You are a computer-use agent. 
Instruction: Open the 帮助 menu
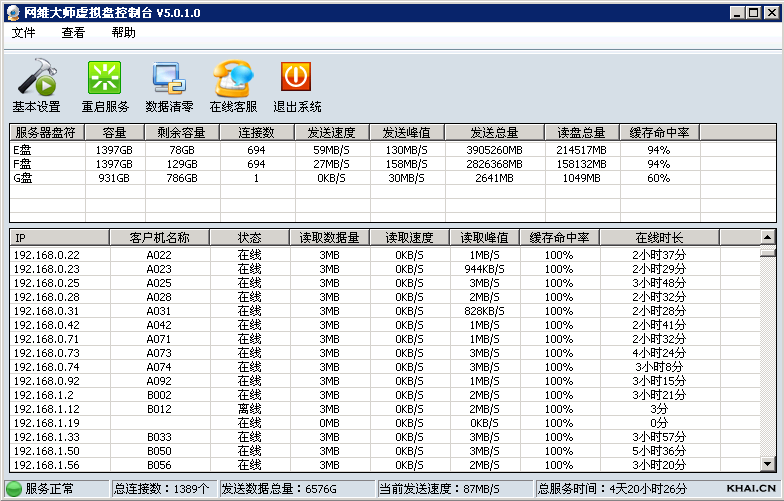123,33
